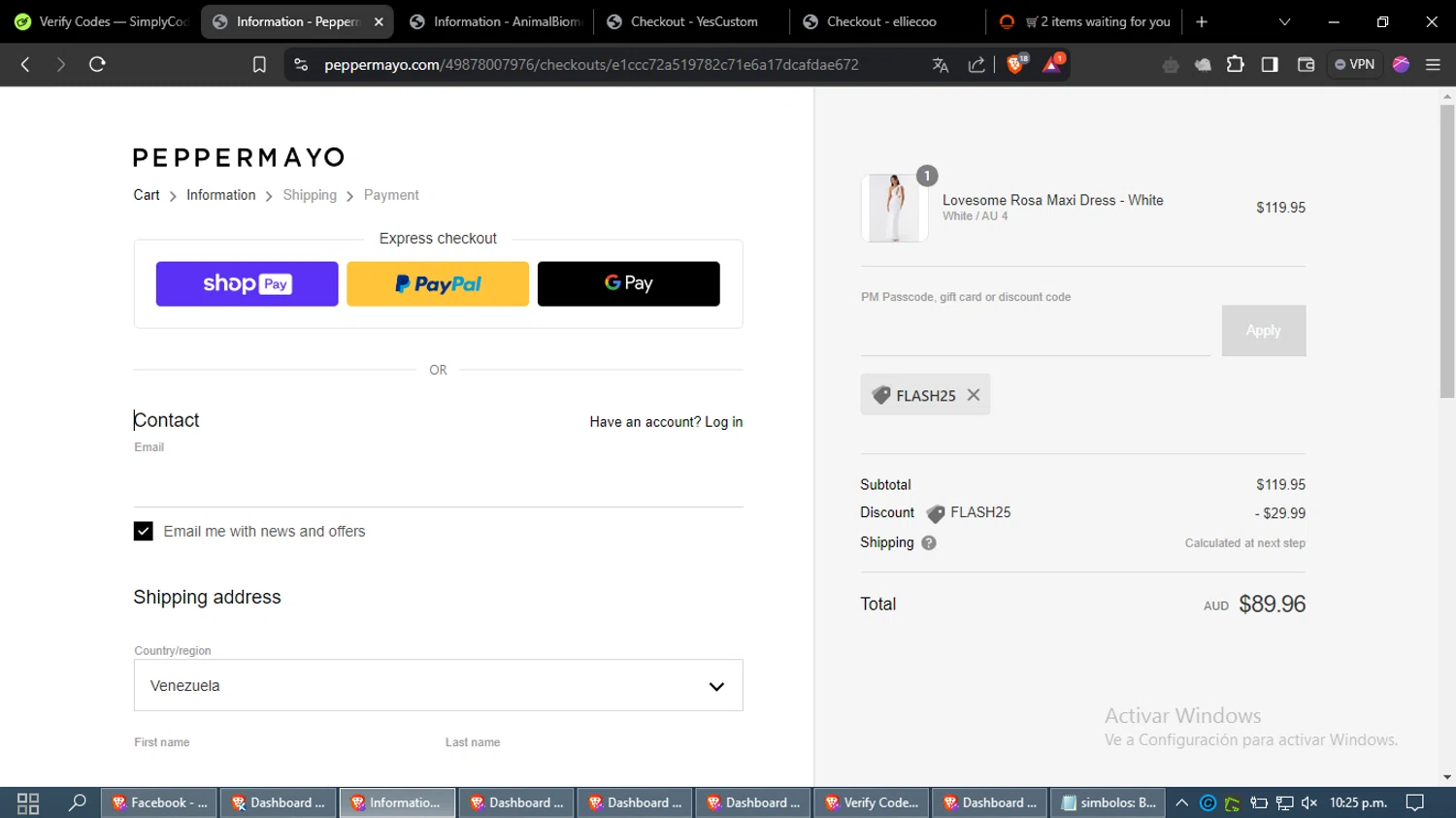This screenshot has width=1456, height=818.
Task: Click the FLASH25 tag icon in chip
Action: (881, 395)
